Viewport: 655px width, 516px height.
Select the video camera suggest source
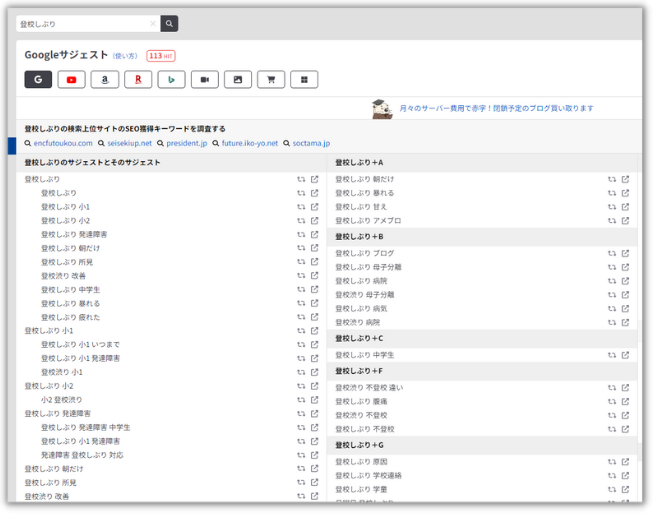tap(204, 79)
